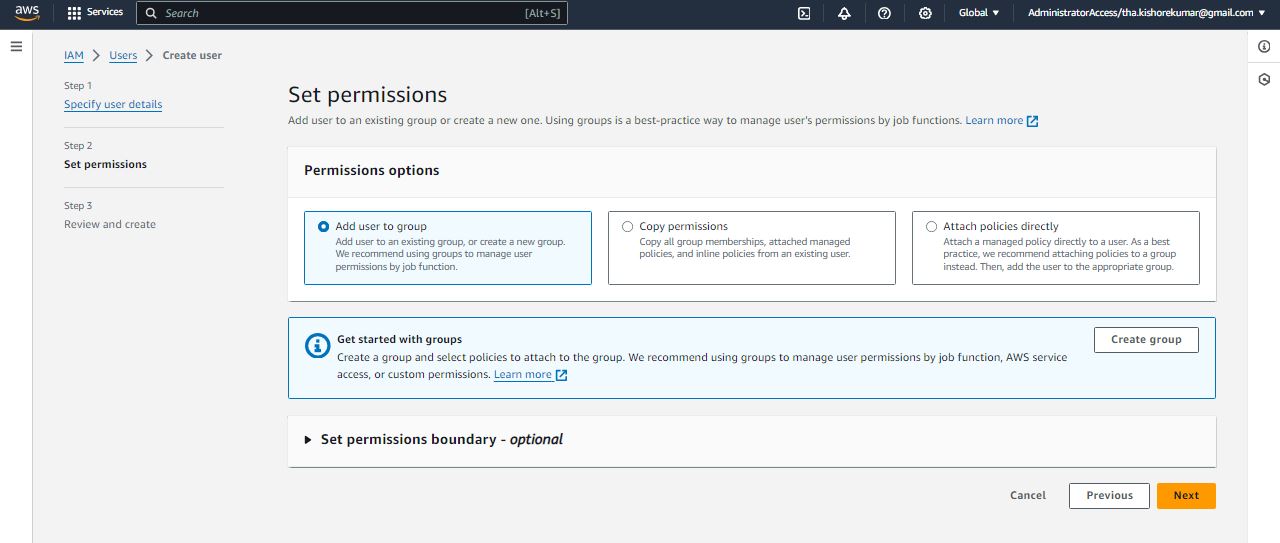This screenshot has width=1280, height=543.
Task: Open the info panel icon on right
Action: click(1264, 47)
